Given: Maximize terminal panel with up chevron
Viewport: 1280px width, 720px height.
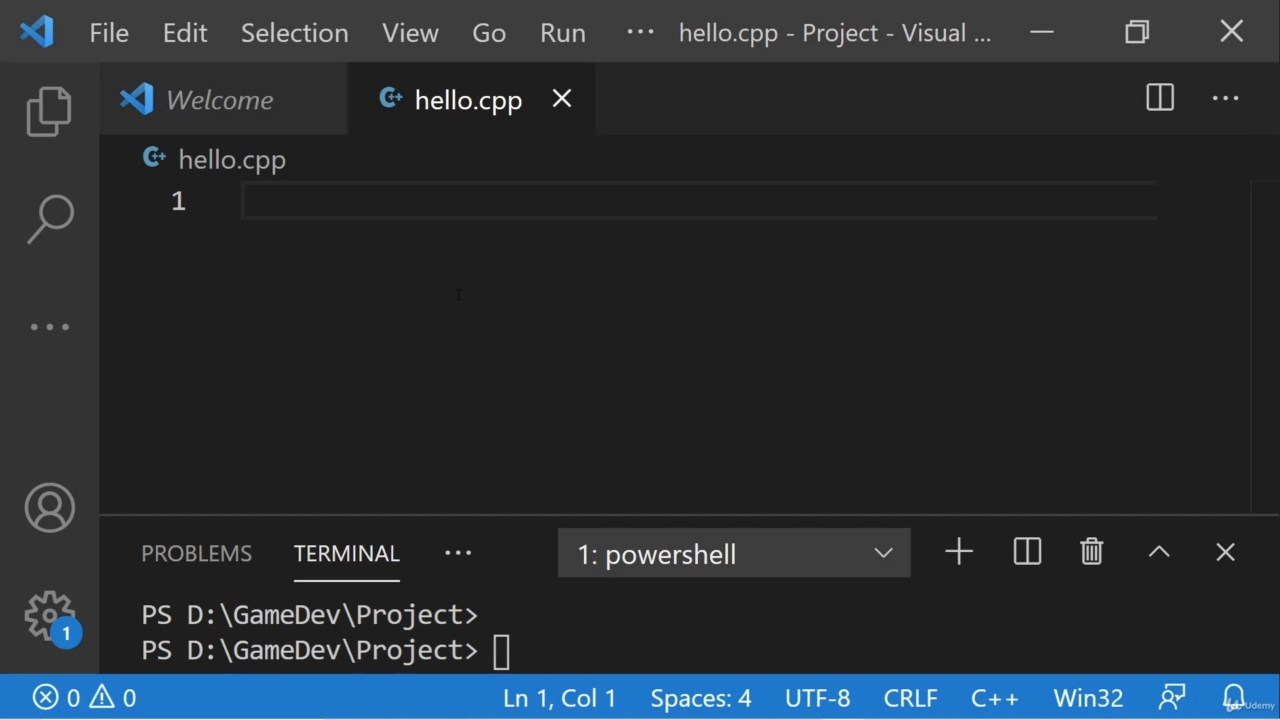Looking at the screenshot, I should point(1159,552).
